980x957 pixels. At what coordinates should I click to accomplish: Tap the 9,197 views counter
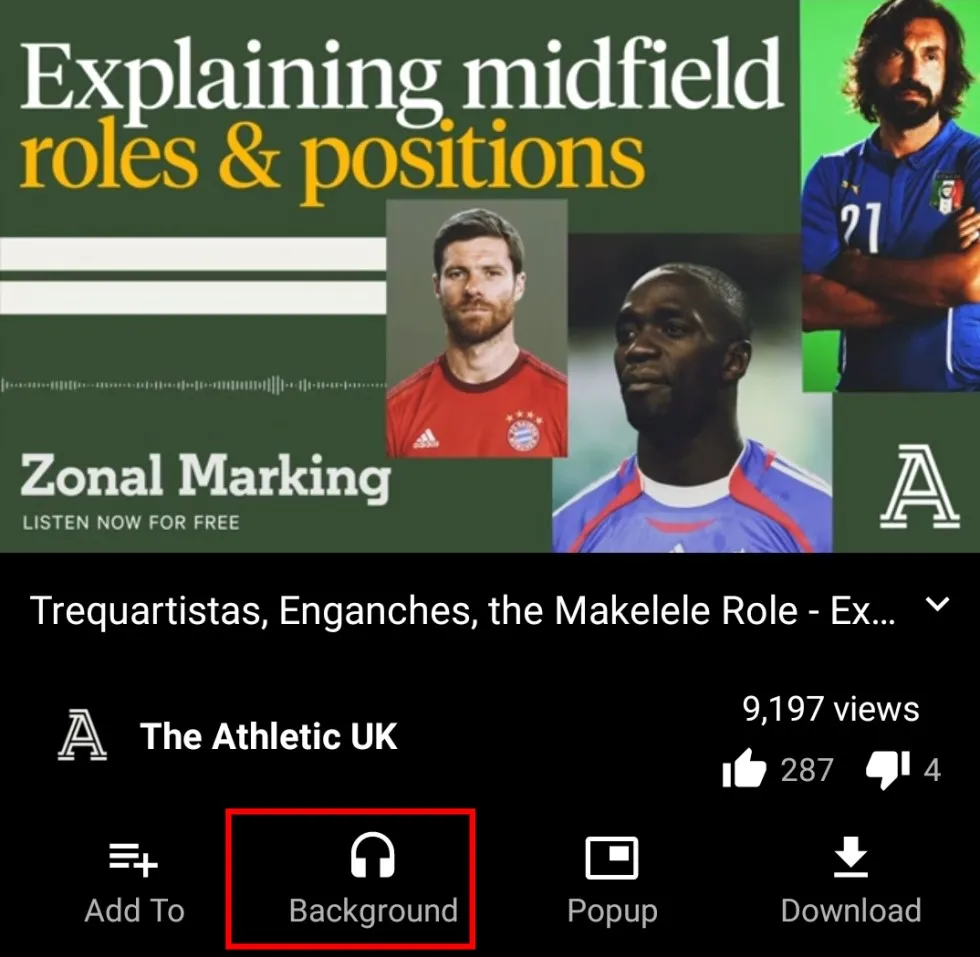pos(831,709)
